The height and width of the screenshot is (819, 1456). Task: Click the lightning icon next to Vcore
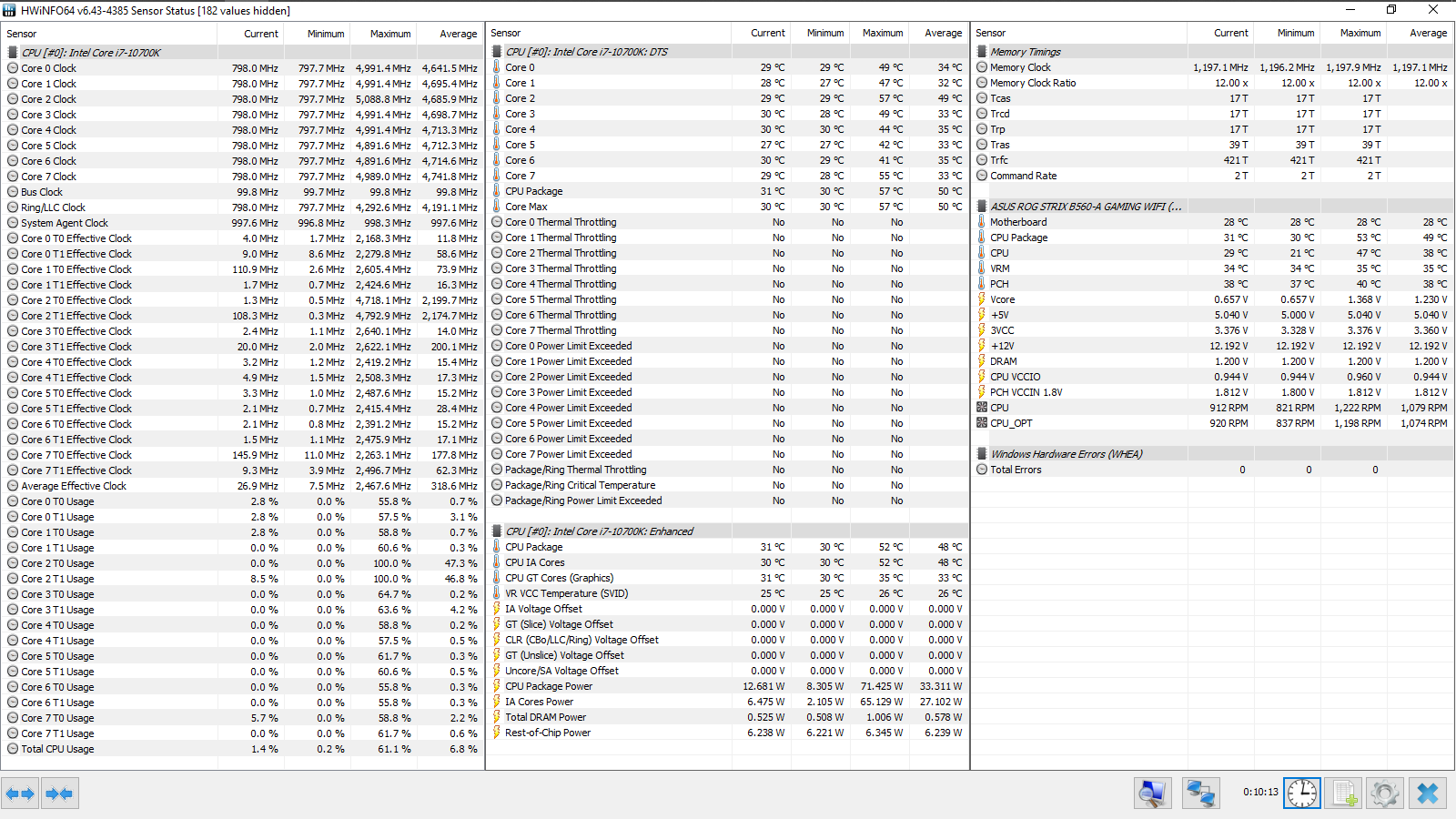click(x=982, y=299)
